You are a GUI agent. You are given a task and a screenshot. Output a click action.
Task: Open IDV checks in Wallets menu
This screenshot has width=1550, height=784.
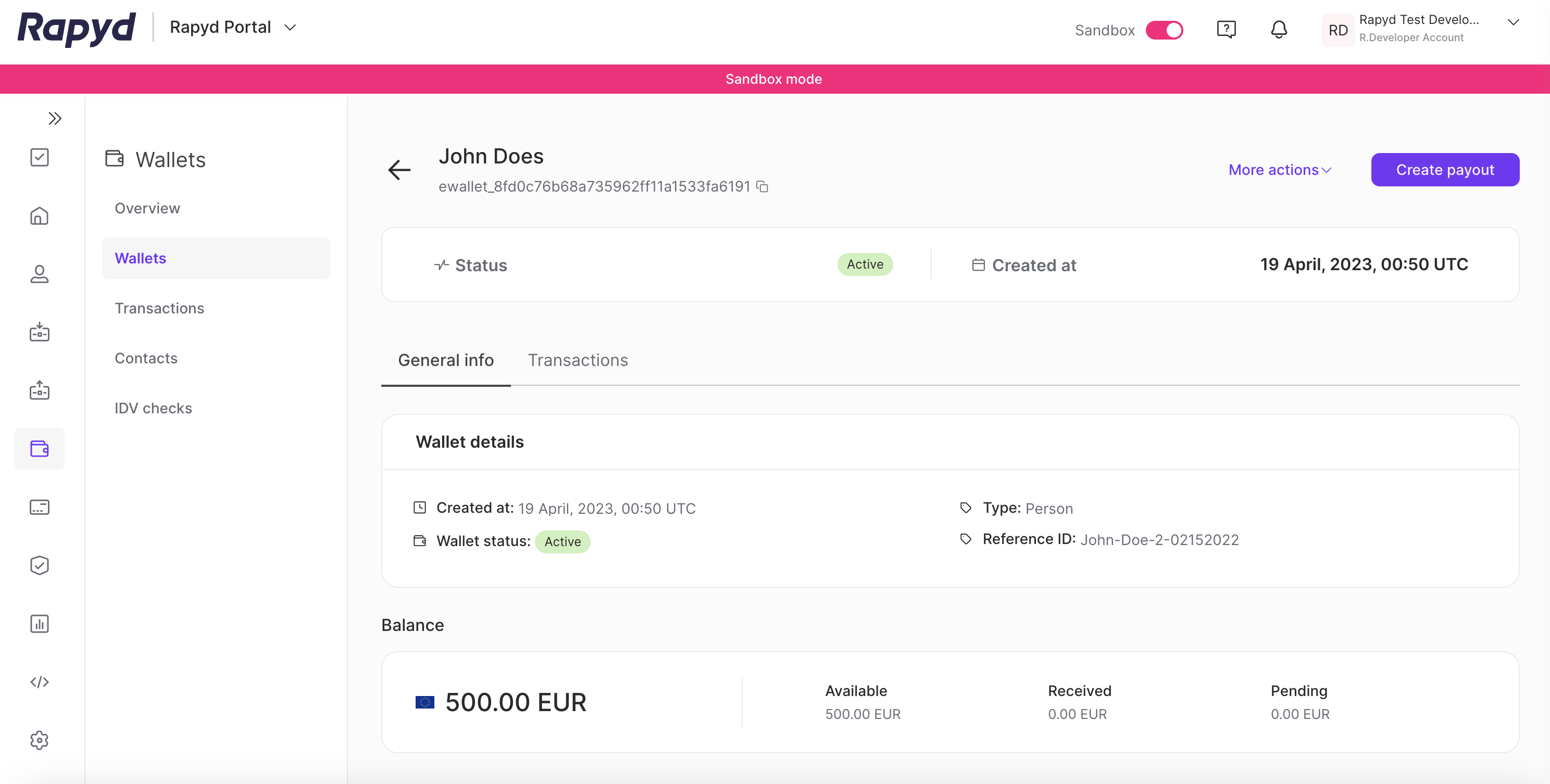click(x=154, y=408)
